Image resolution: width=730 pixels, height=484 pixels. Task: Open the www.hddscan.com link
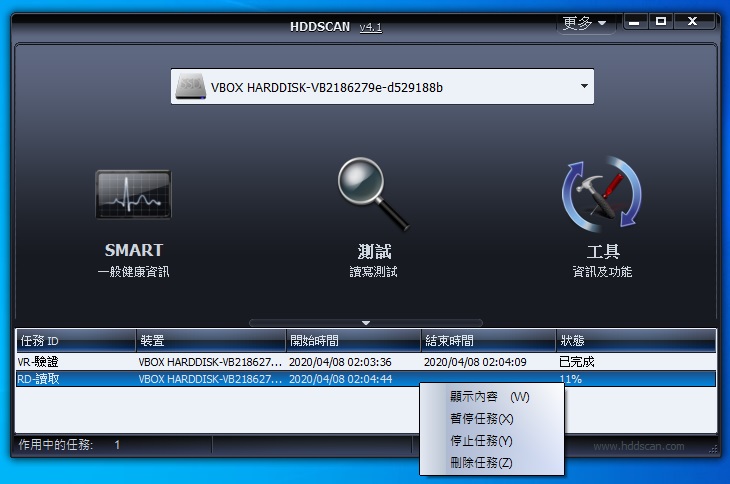coord(638,446)
